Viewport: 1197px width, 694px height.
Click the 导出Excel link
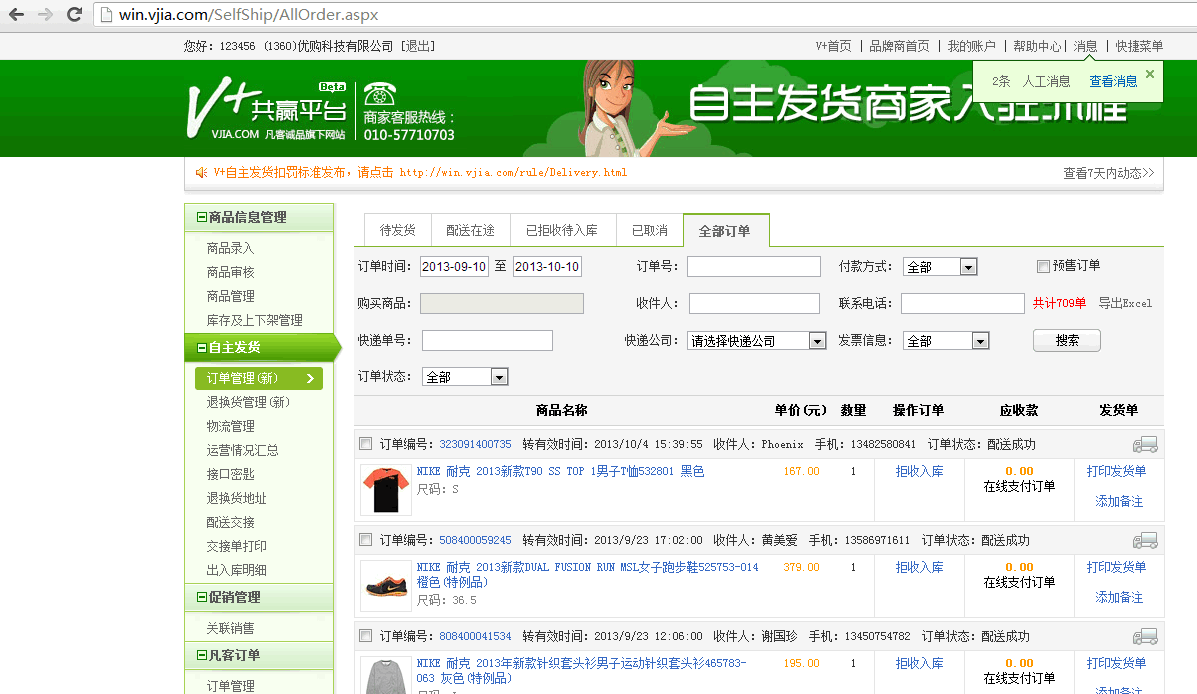point(1125,303)
